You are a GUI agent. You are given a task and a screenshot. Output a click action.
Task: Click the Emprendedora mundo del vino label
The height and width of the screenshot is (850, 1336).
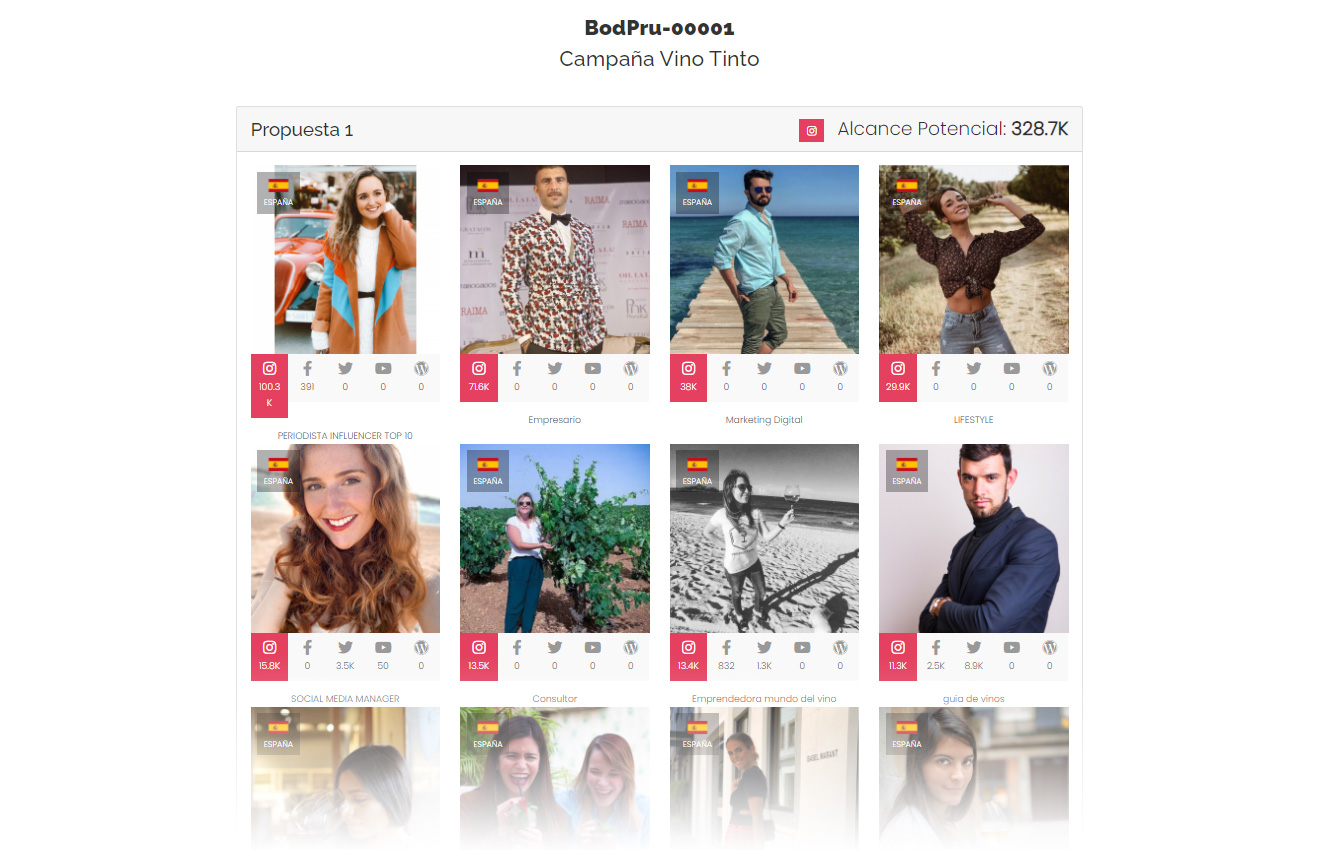[x=764, y=699]
